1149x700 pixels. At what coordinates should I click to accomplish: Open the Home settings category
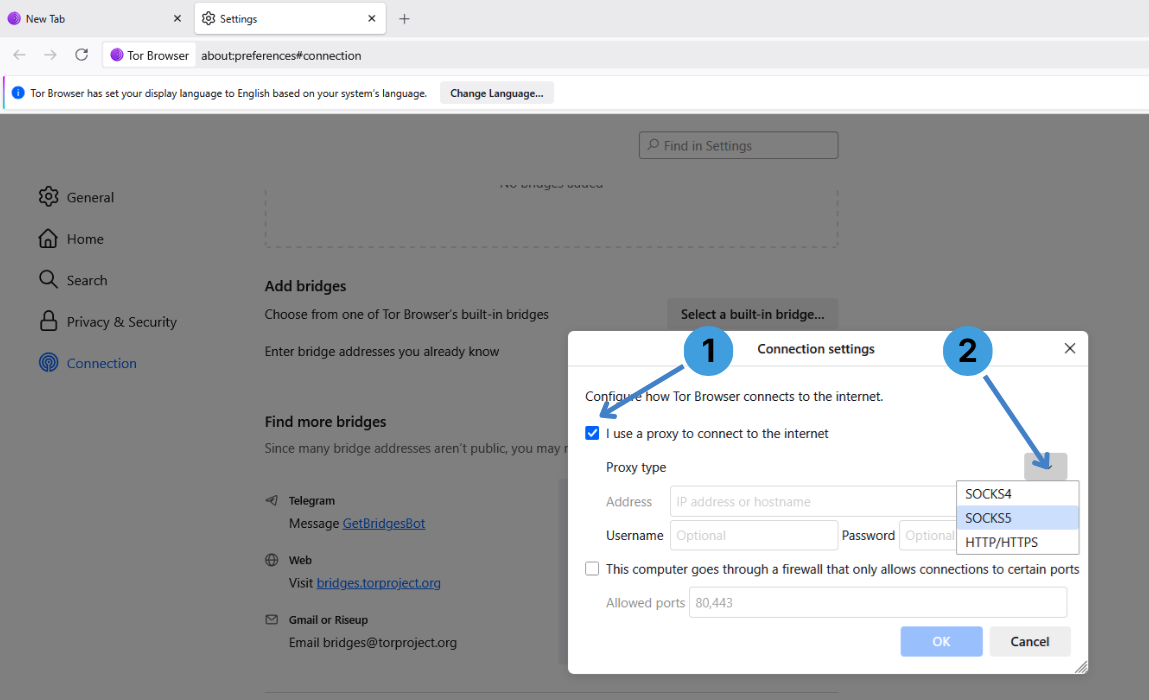71,239
